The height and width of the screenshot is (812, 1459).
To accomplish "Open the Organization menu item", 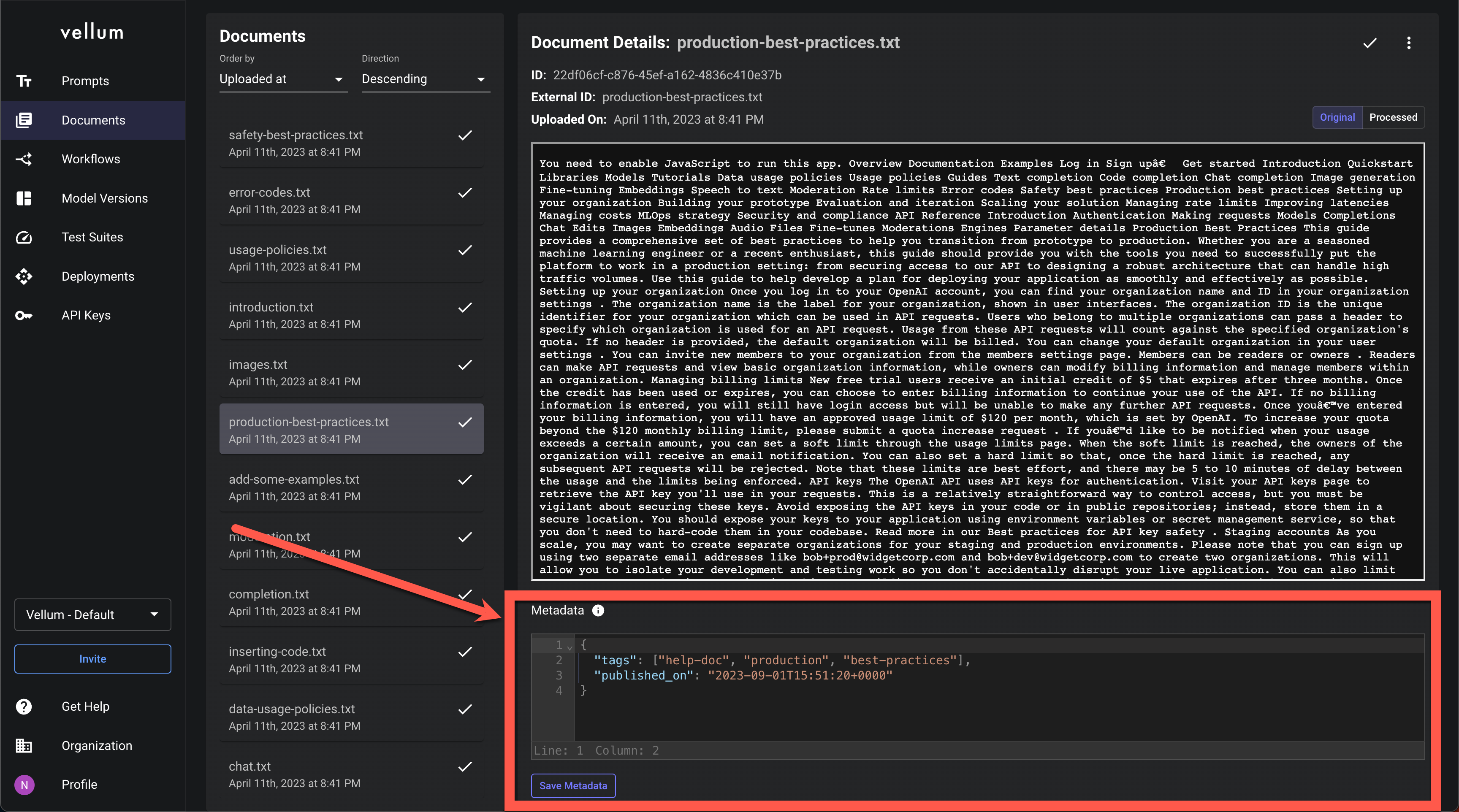I will (x=96, y=746).
